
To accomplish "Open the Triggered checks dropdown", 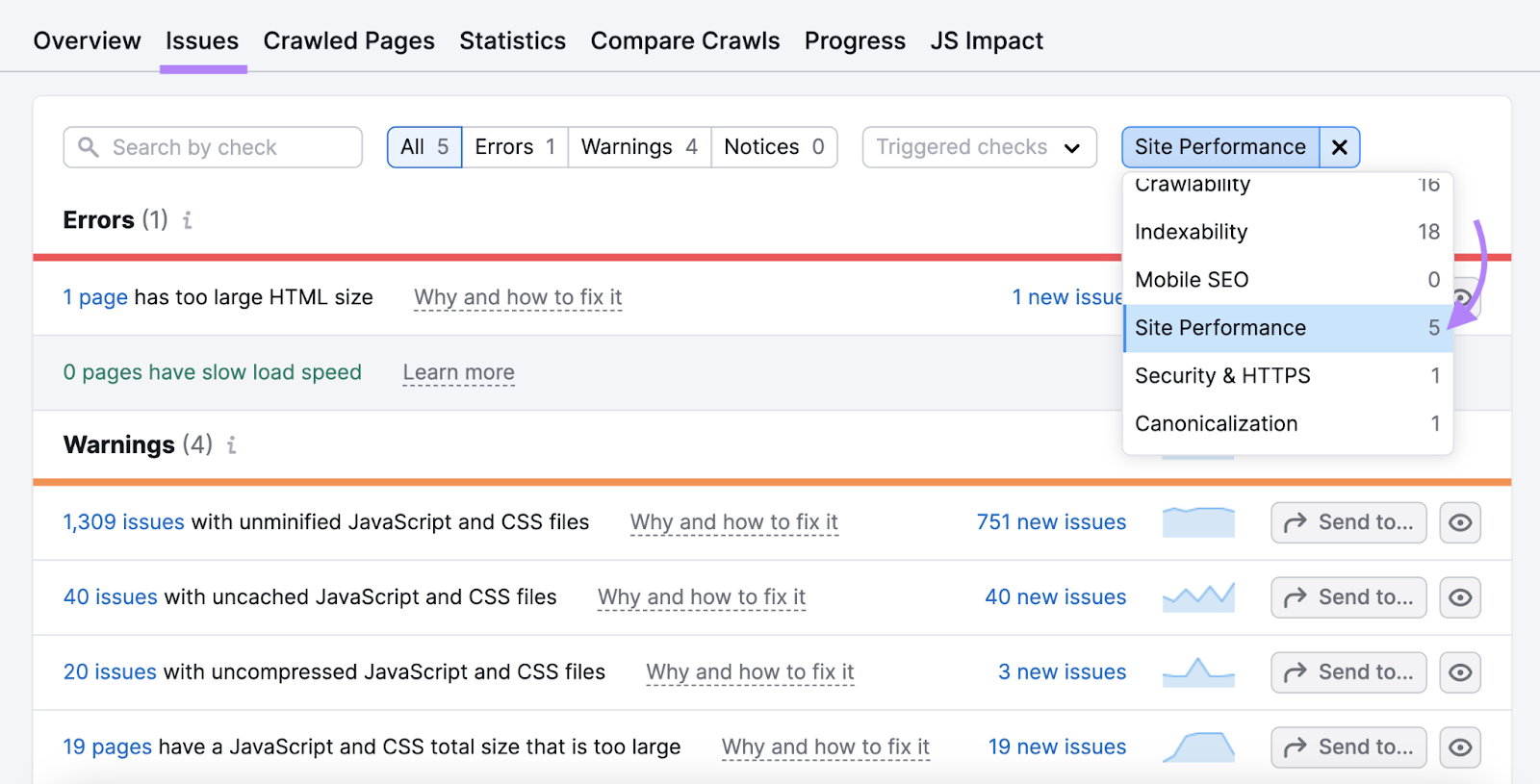I will pos(978,146).
